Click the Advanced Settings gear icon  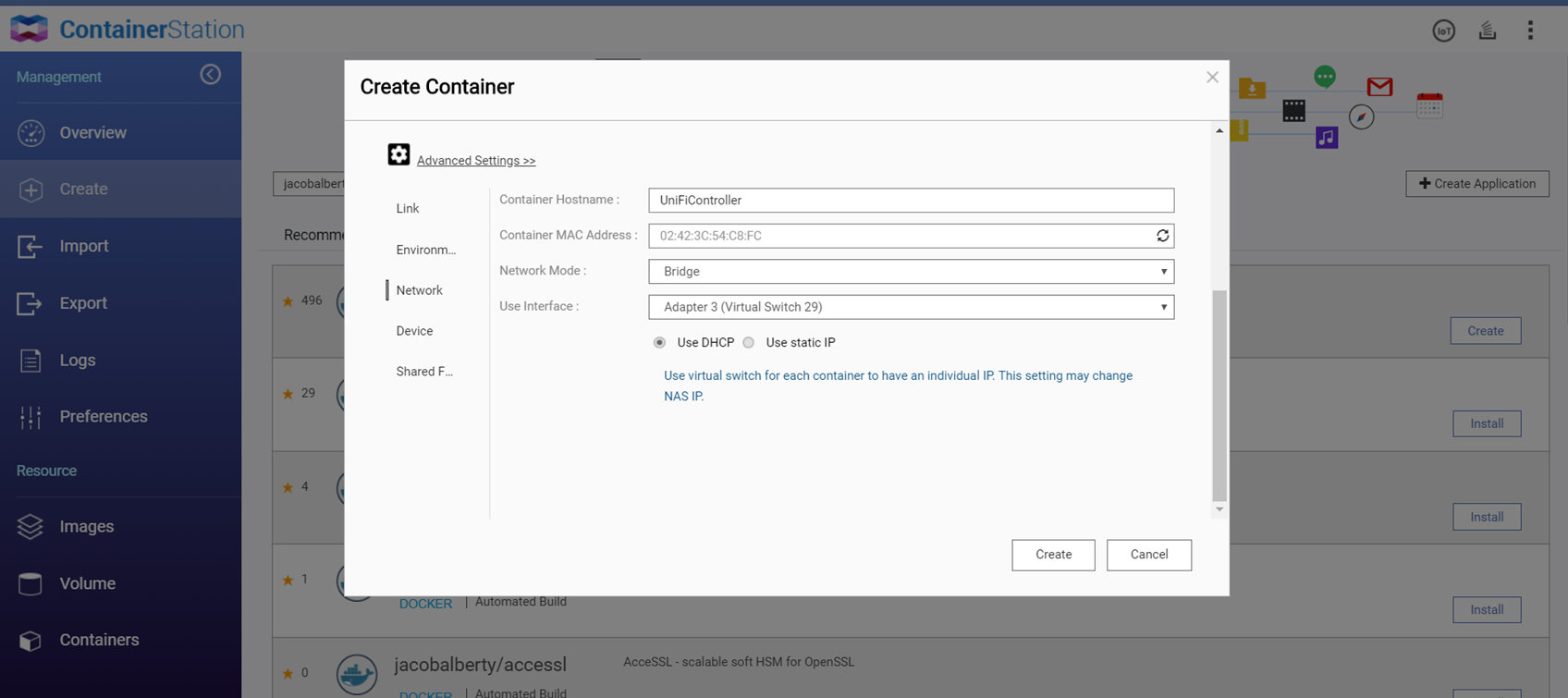coord(398,154)
